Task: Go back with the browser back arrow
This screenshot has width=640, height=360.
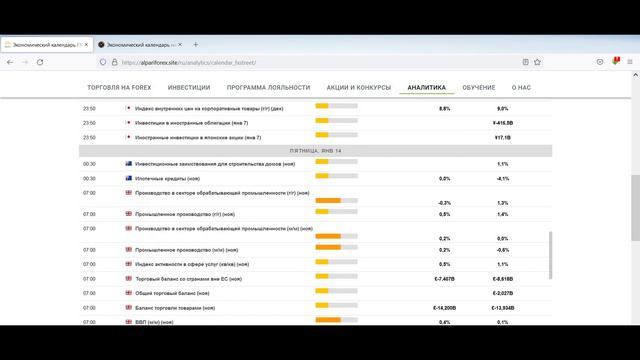Action: (x=10, y=62)
